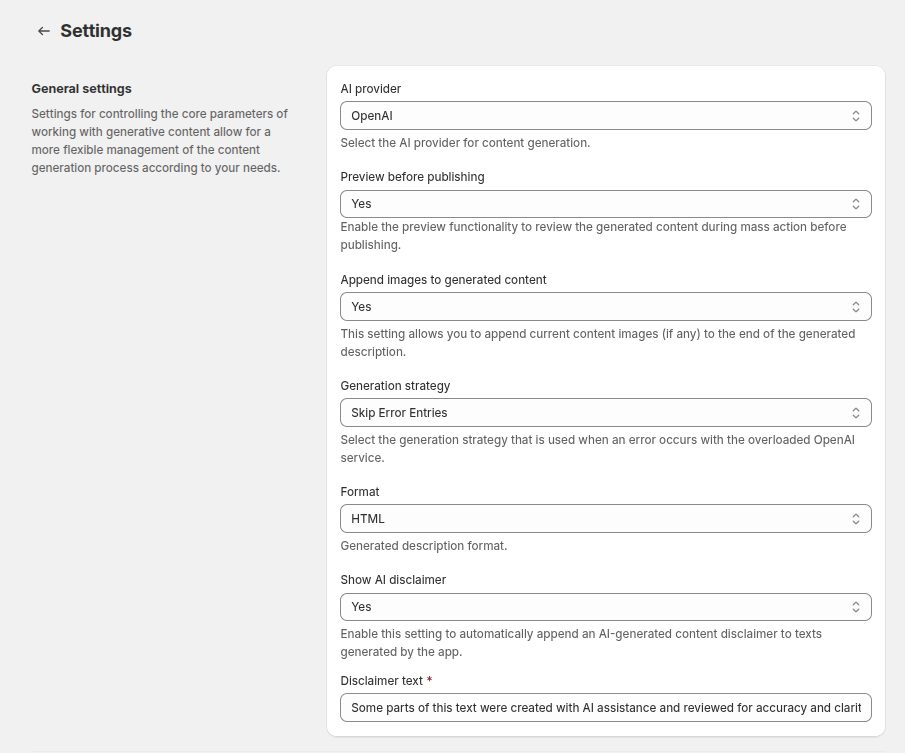Click the chevron icon in AI provider field
Viewport: 905px width, 753px height.
(x=855, y=116)
